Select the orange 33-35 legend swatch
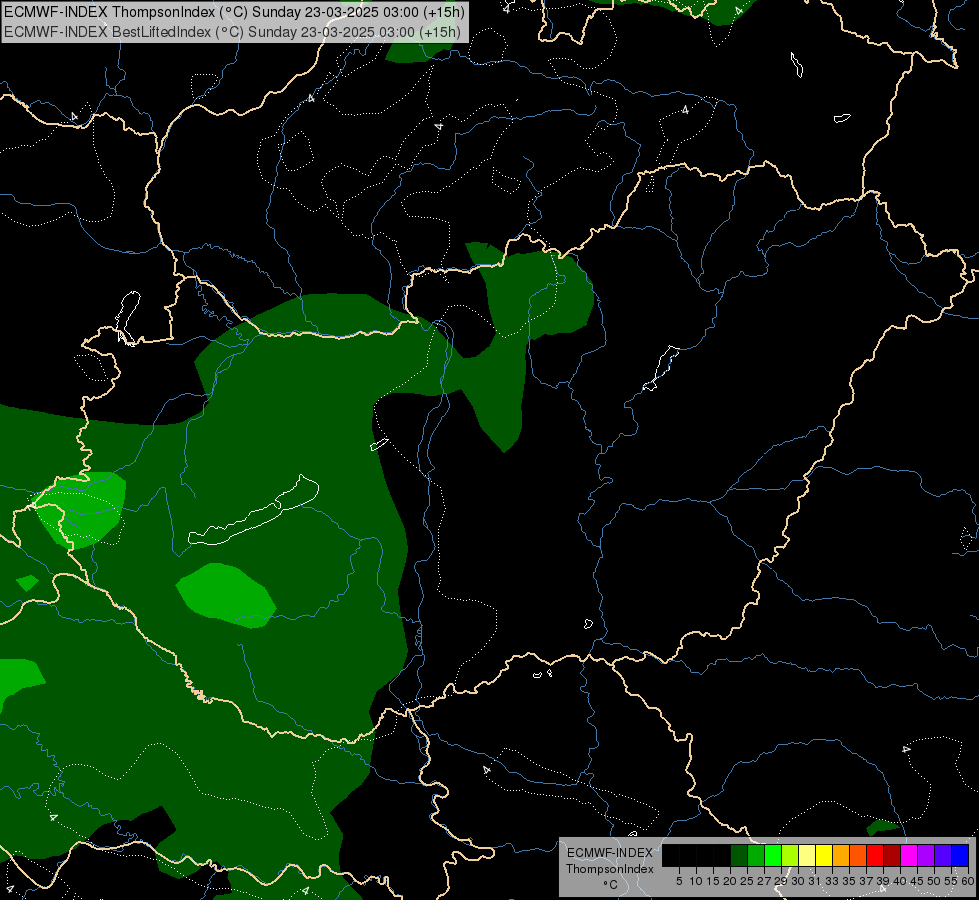Viewport: 979px width, 900px height. tap(840, 855)
